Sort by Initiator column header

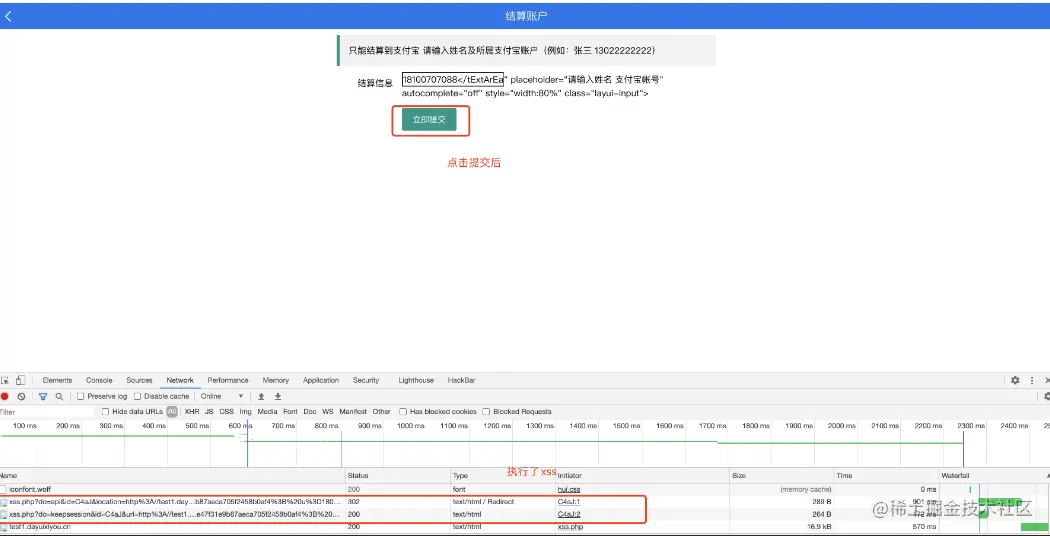click(642, 475)
